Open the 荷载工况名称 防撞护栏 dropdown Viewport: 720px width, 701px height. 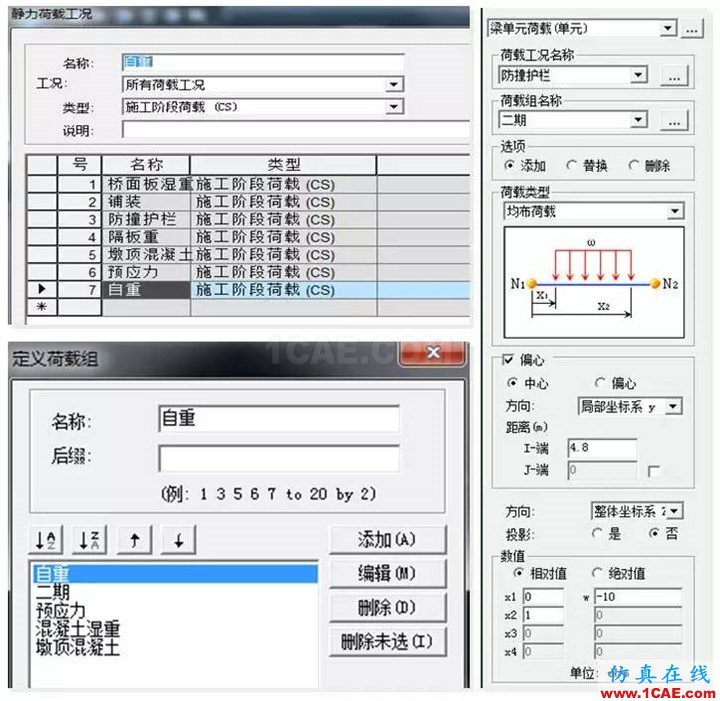[x=638, y=75]
